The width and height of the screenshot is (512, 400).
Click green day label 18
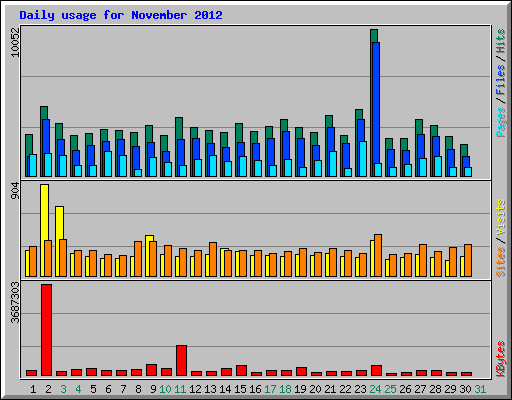pyautogui.click(x=285, y=389)
